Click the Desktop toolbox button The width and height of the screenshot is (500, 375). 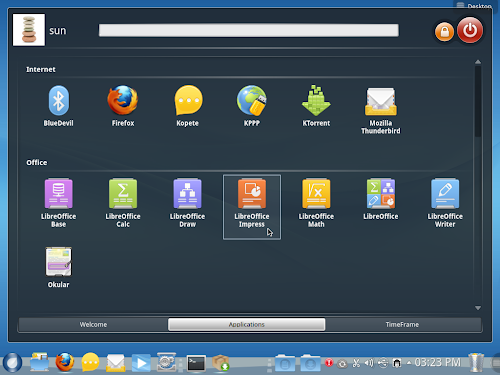pos(474,5)
